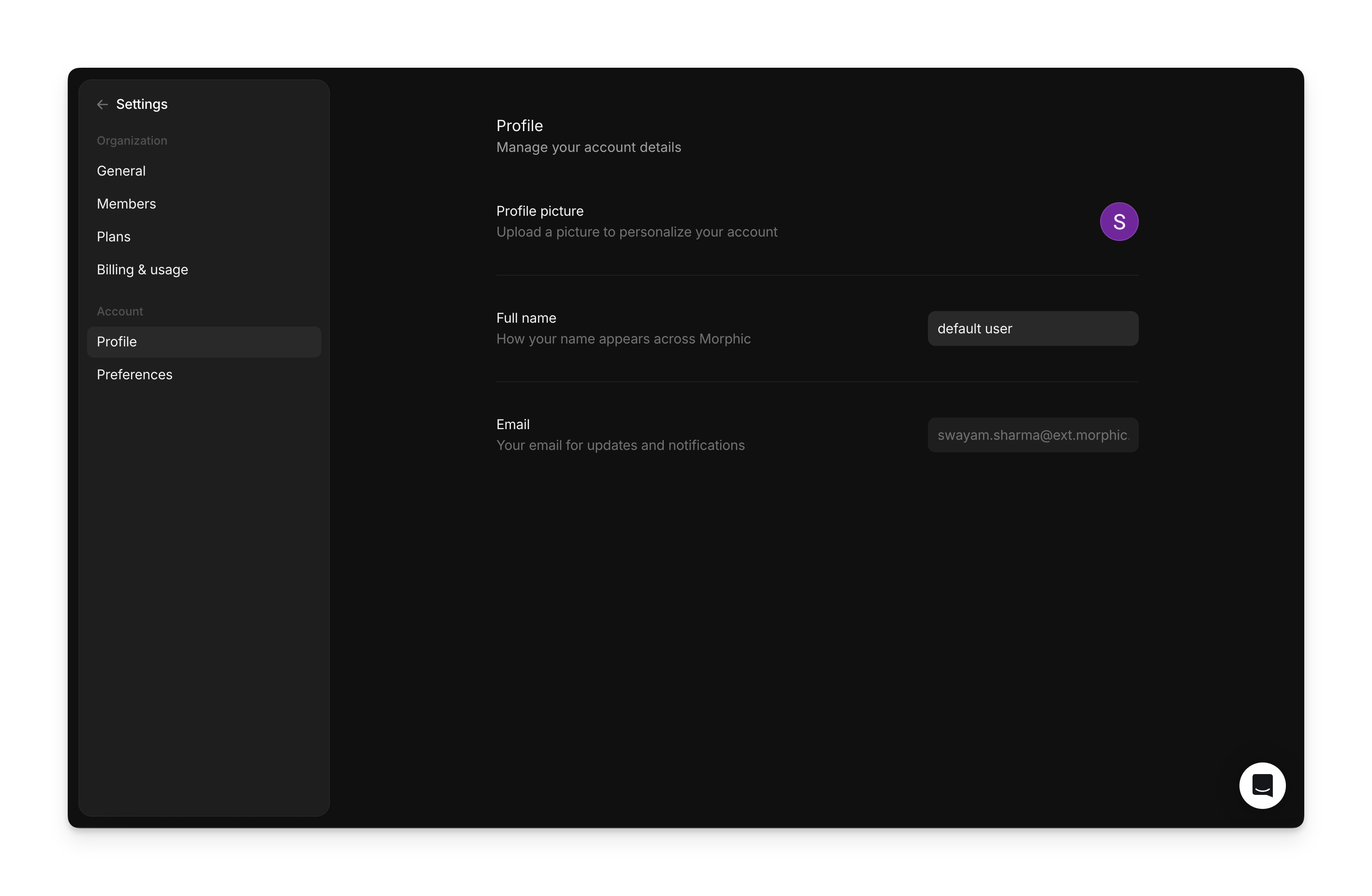The image size is (1372, 896).
Task: Click the purple profile avatar with letter S
Action: tap(1119, 222)
